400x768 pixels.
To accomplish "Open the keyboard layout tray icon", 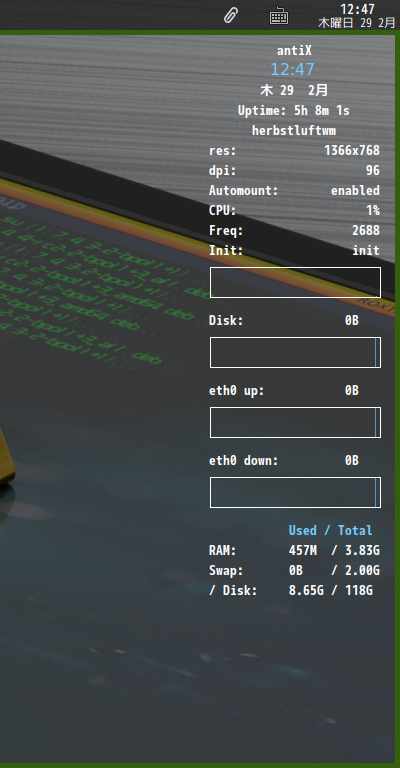I will point(279,16).
